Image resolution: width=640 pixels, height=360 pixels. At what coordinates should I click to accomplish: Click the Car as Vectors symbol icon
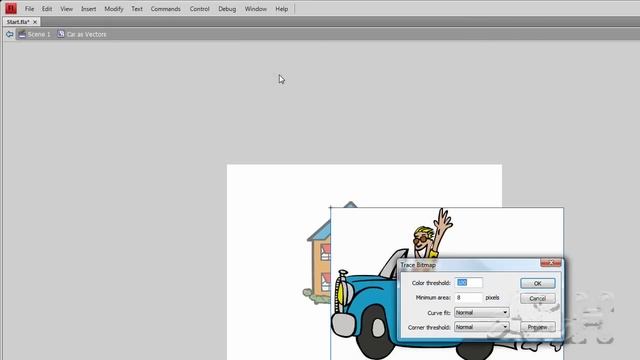(x=61, y=34)
